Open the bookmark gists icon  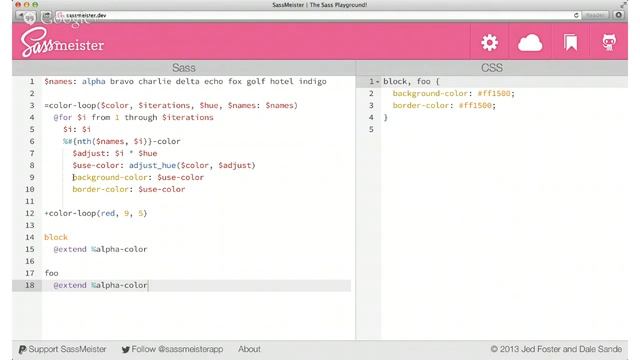tap(571, 42)
